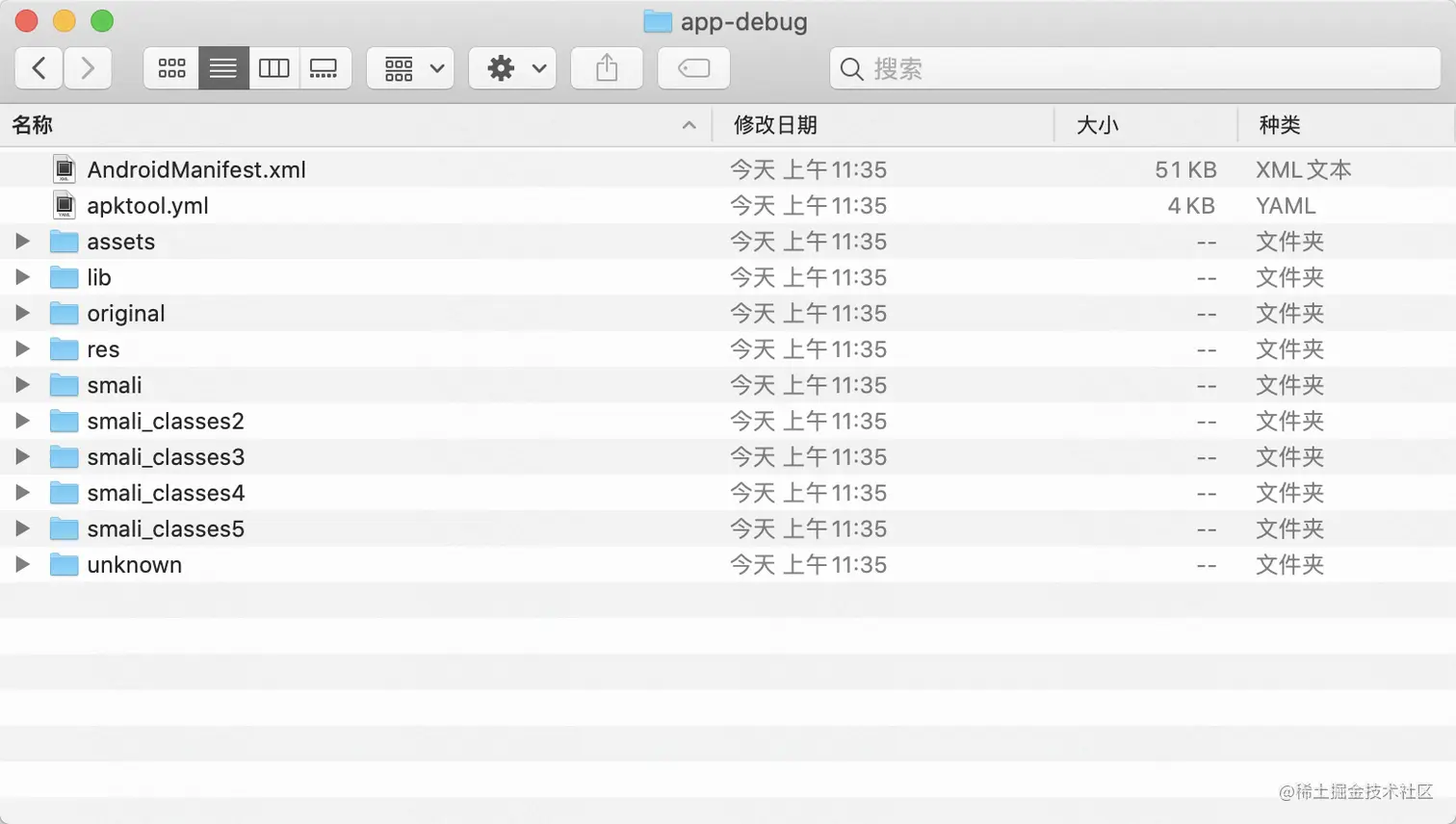Sort by 名称 column header
This screenshot has height=824, width=1456.
coord(33,125)
